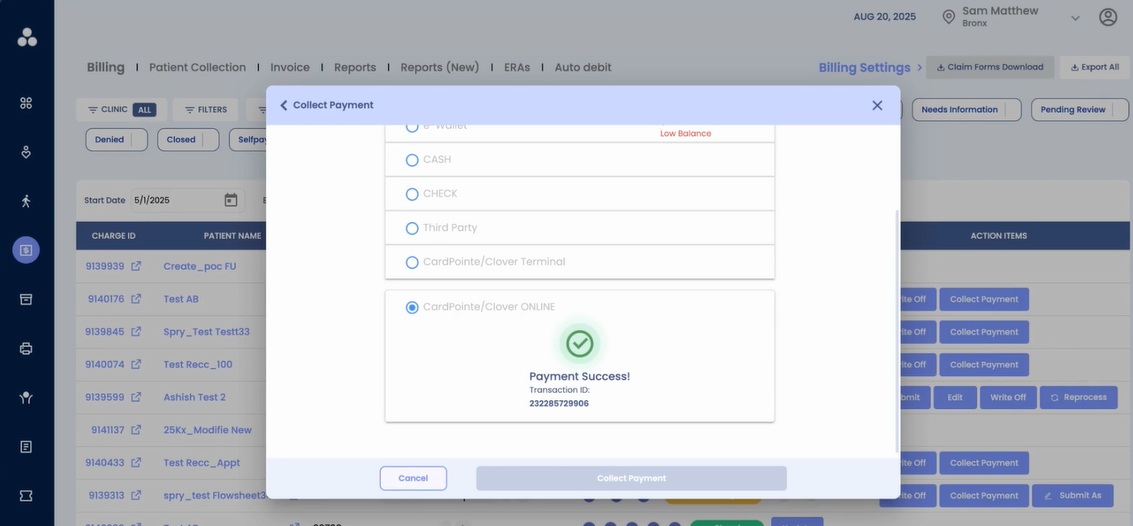Open the printer icon in sidebar
The width and height of the screenshot is (1133, 526).
pos(26,348)
